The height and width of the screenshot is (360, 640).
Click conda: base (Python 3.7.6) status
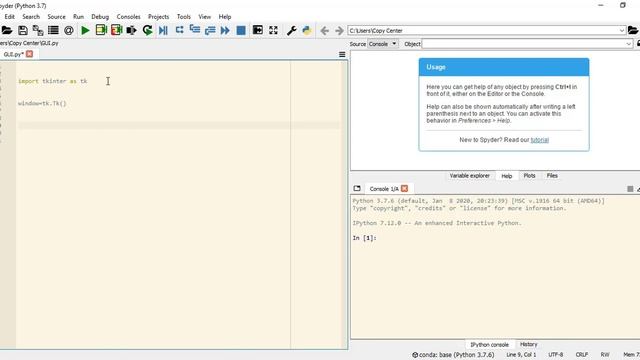coord(453,355)
